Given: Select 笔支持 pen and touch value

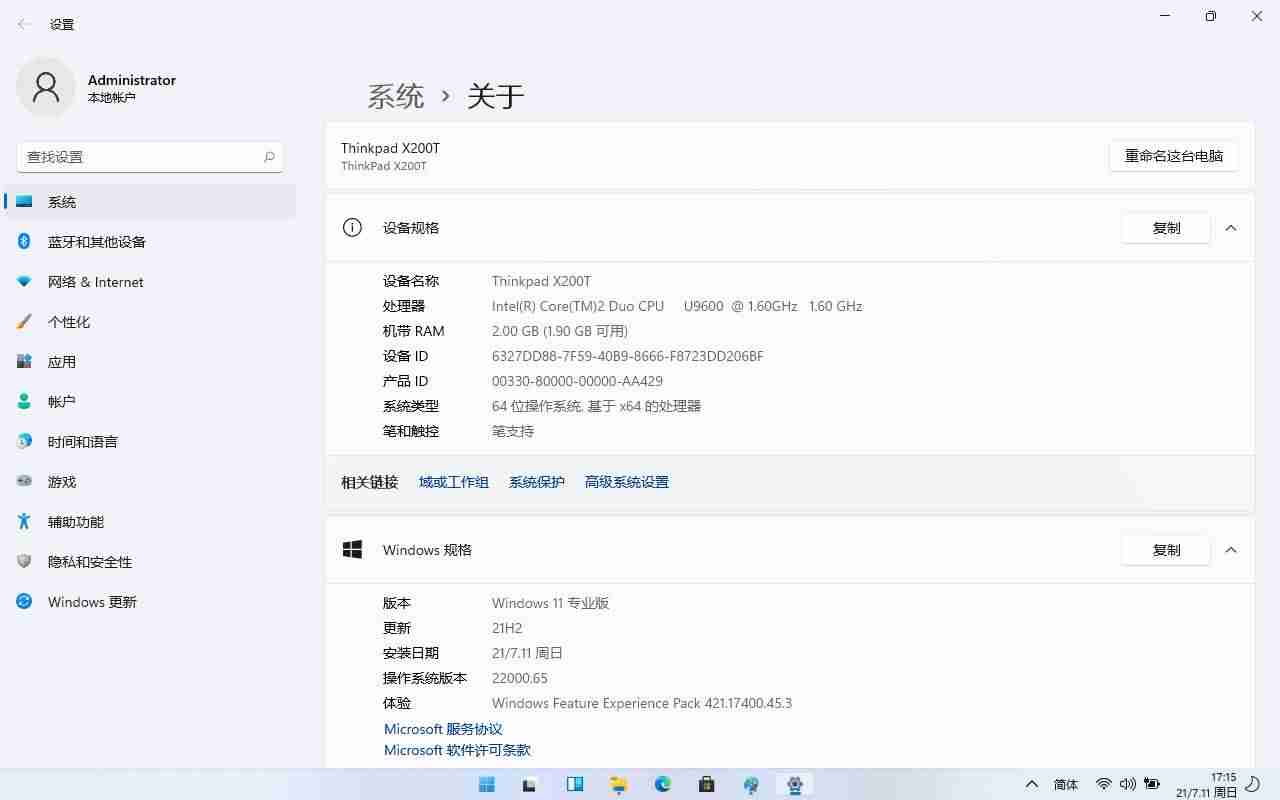Looking at the screenshot, I should [513, 431].
